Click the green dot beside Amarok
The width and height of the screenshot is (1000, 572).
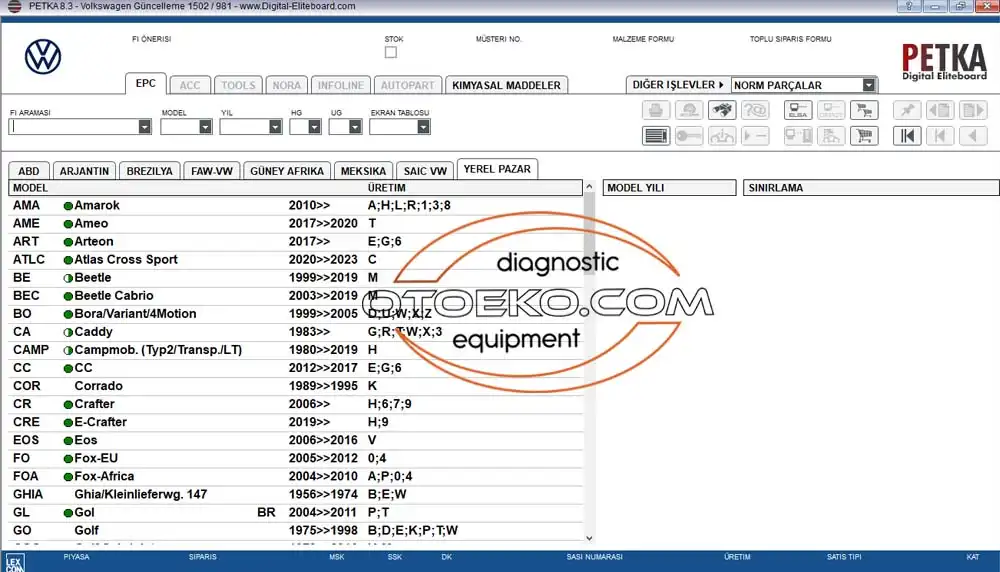[68, 206]
